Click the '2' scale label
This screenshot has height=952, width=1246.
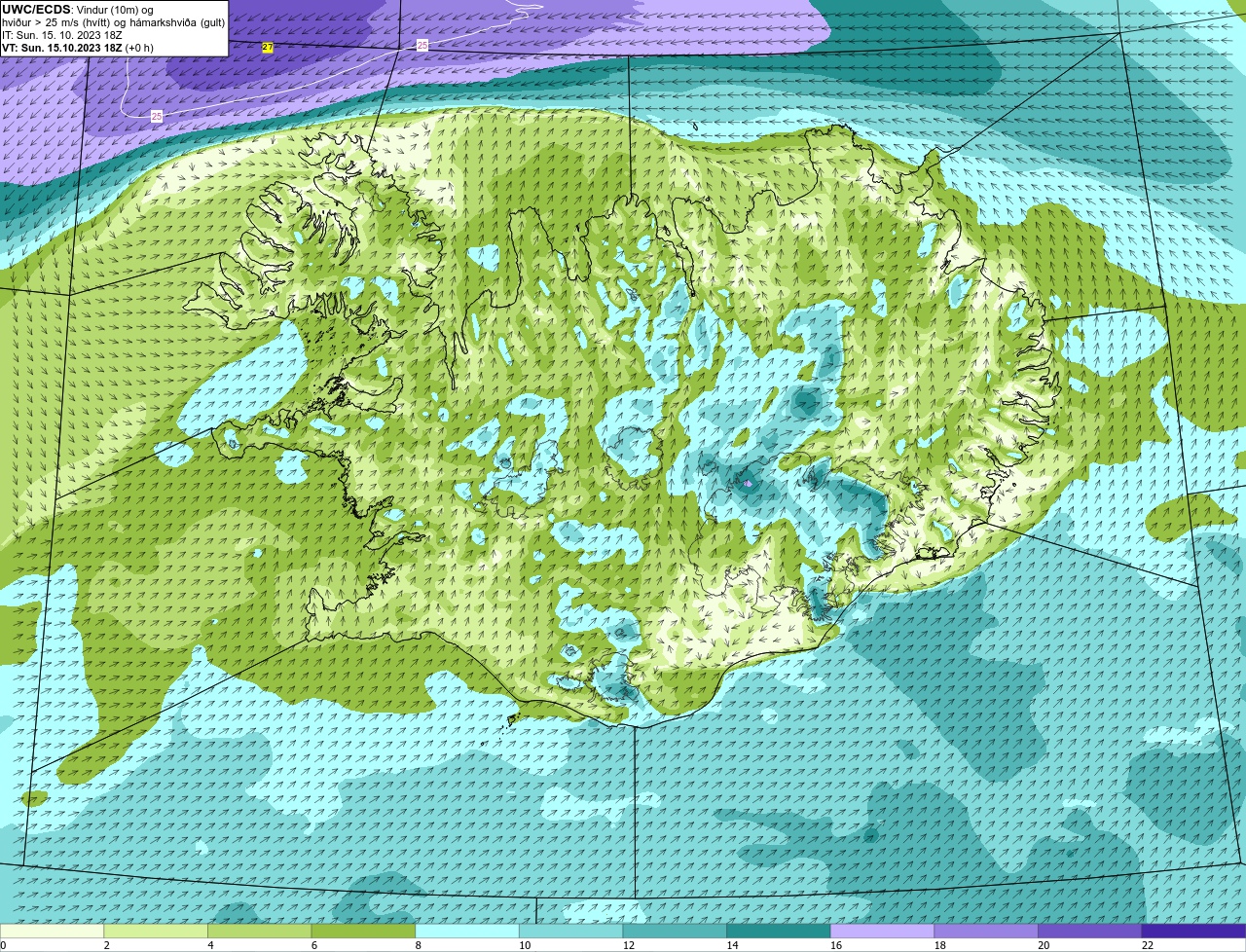[106, 945]
